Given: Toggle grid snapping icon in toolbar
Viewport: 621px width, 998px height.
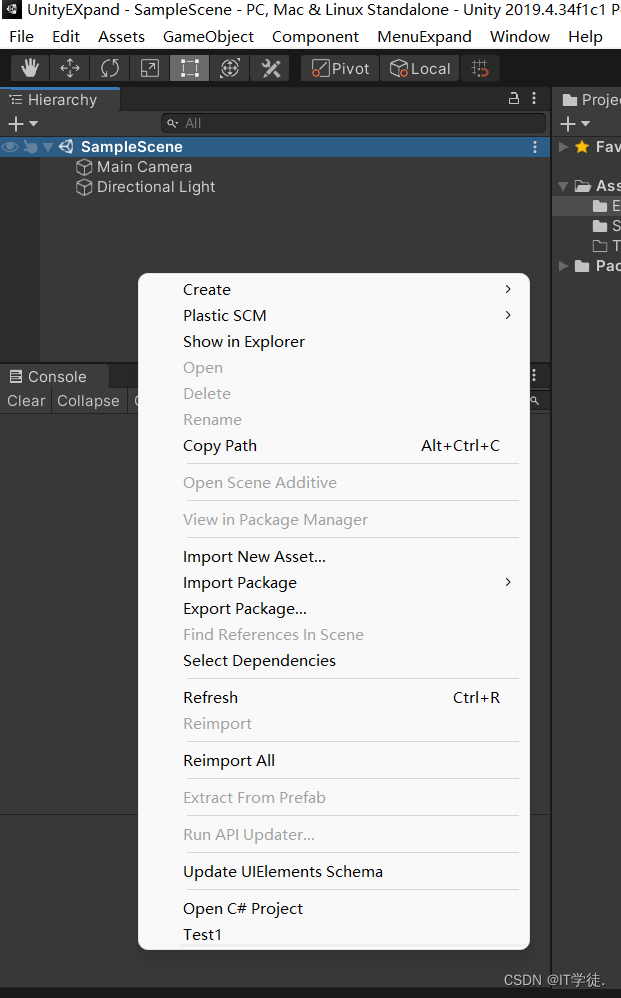Looking at the screenshot, I should tap(480, 69).
